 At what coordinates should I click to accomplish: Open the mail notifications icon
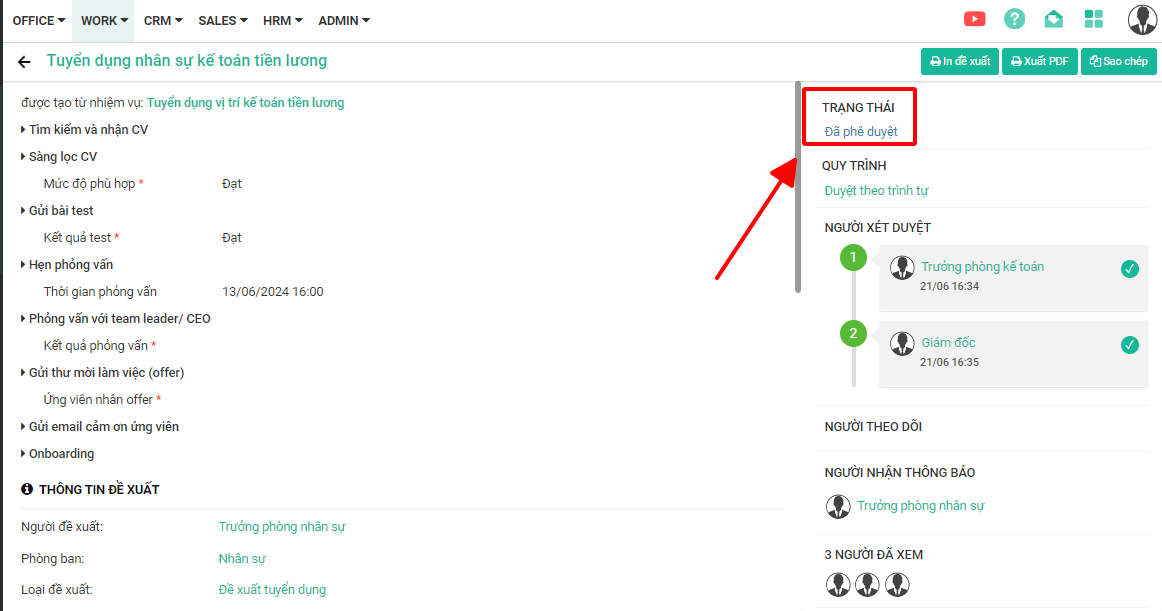tap(1053, 19)
